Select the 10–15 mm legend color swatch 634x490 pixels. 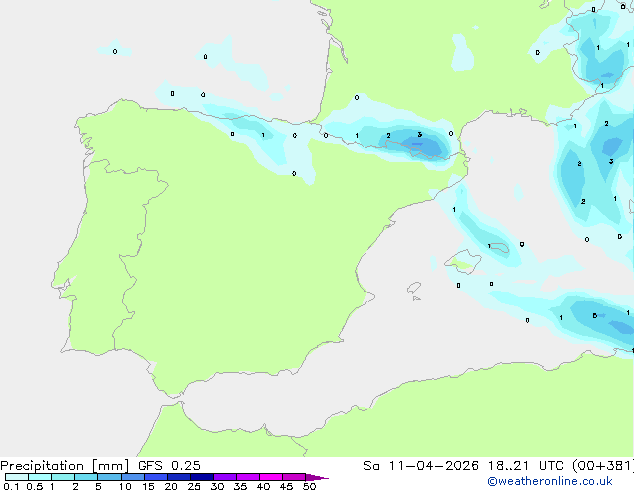132,477
